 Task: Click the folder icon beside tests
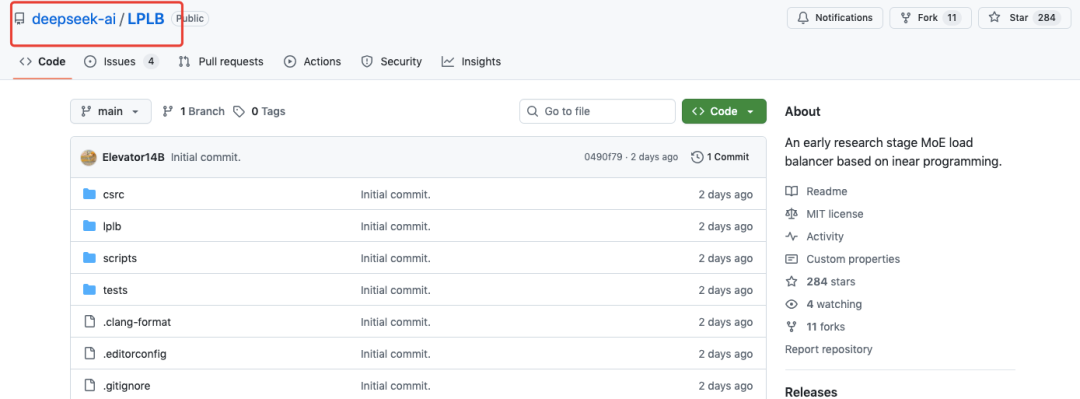click(x=89, y=289)
